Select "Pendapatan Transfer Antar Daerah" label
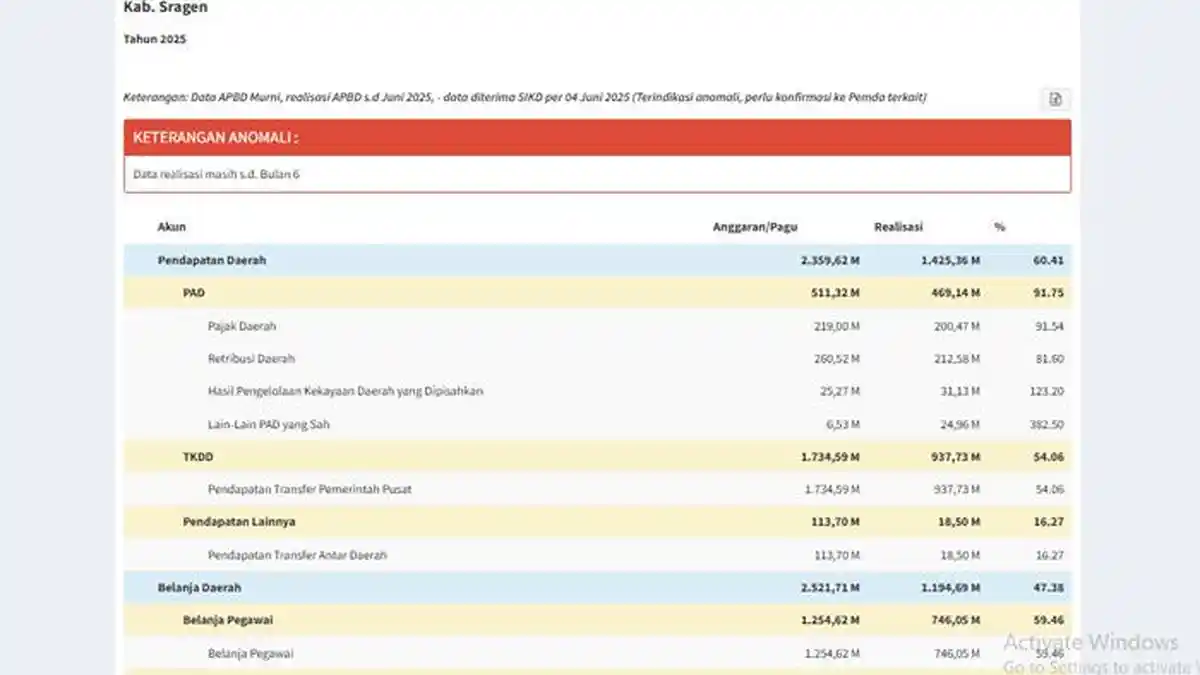Viewport: 1200px width, 675px height. 297,554
